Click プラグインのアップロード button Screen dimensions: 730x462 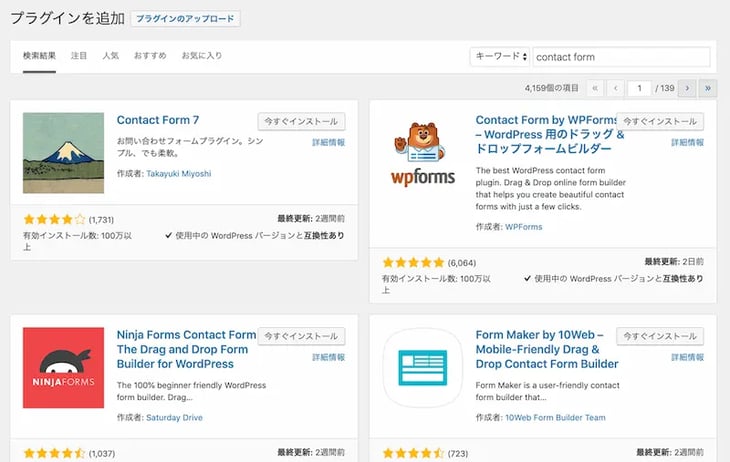(x=185, y=18)
